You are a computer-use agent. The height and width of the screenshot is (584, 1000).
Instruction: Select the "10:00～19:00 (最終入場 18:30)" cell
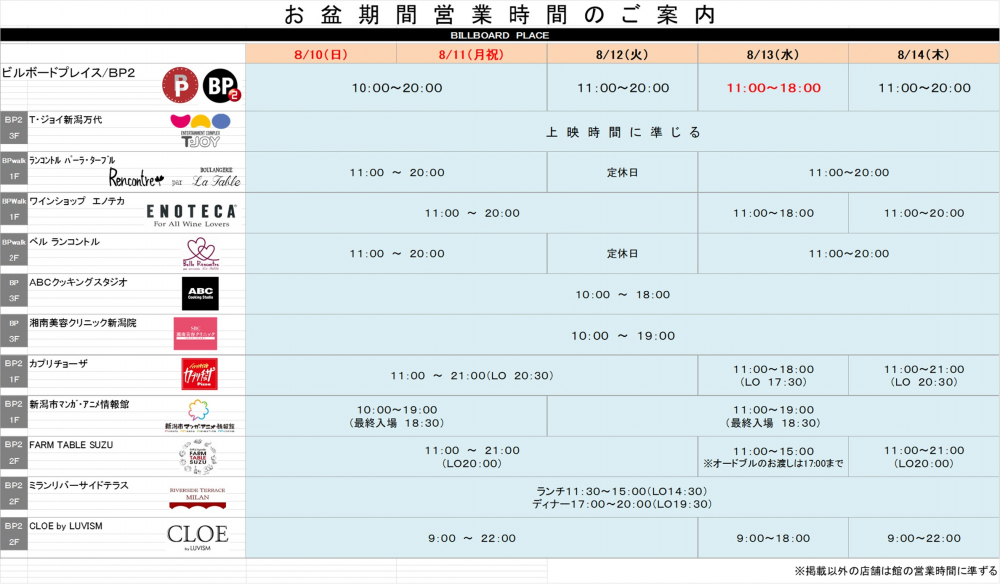coord(397,416)
